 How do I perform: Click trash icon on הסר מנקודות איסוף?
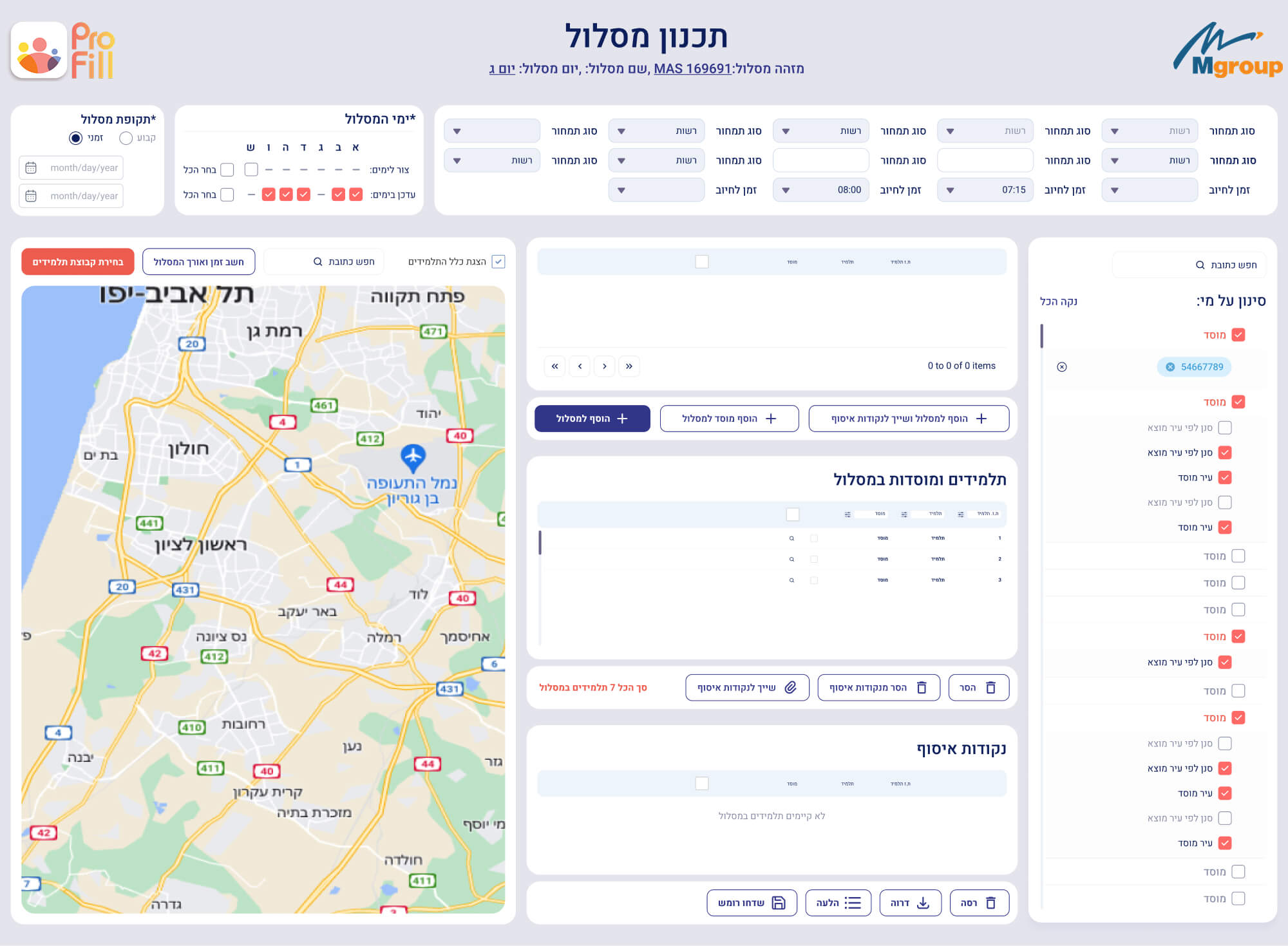click(922, 687)
